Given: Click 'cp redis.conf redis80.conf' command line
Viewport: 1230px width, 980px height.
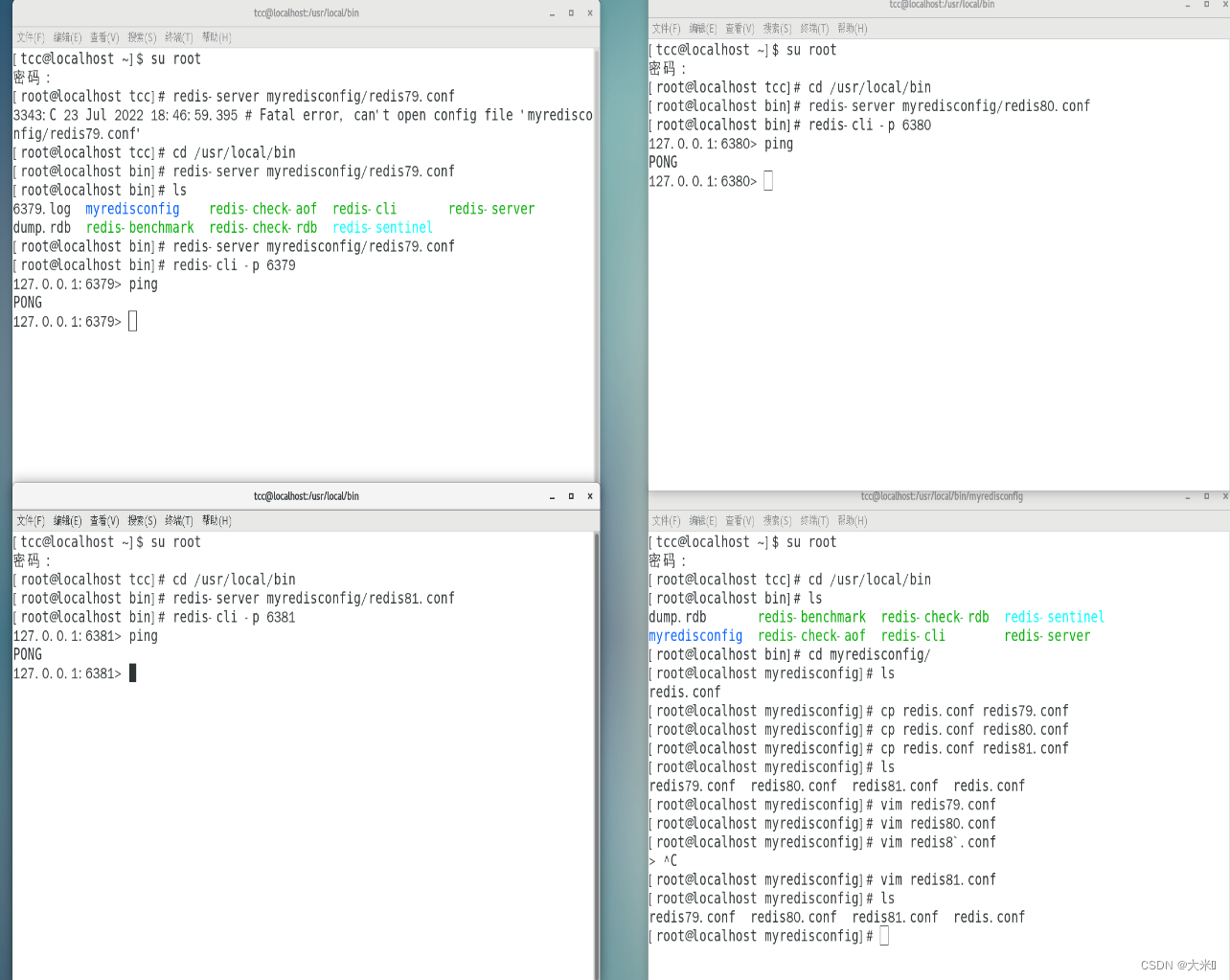Looking at the screenshot, I should click(x=858, y=730).
